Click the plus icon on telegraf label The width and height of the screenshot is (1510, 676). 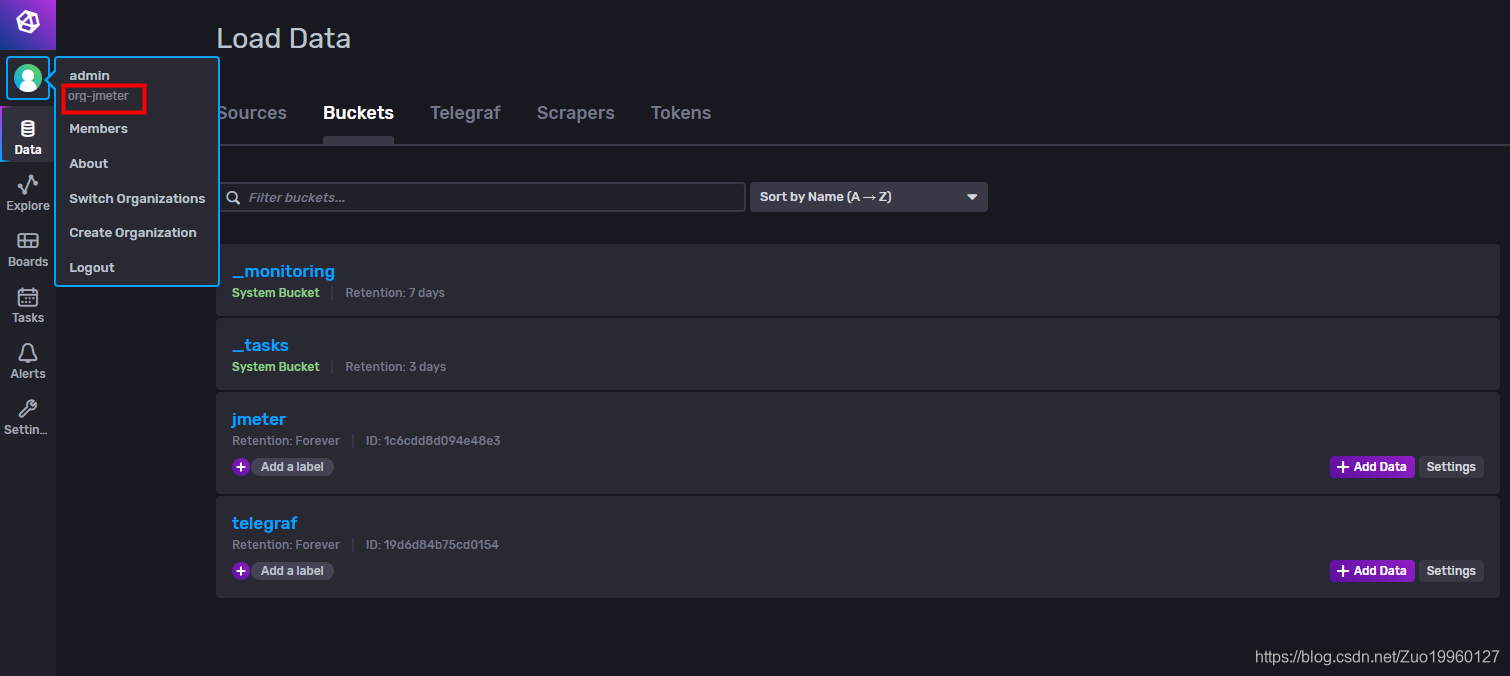click(240, 571)
